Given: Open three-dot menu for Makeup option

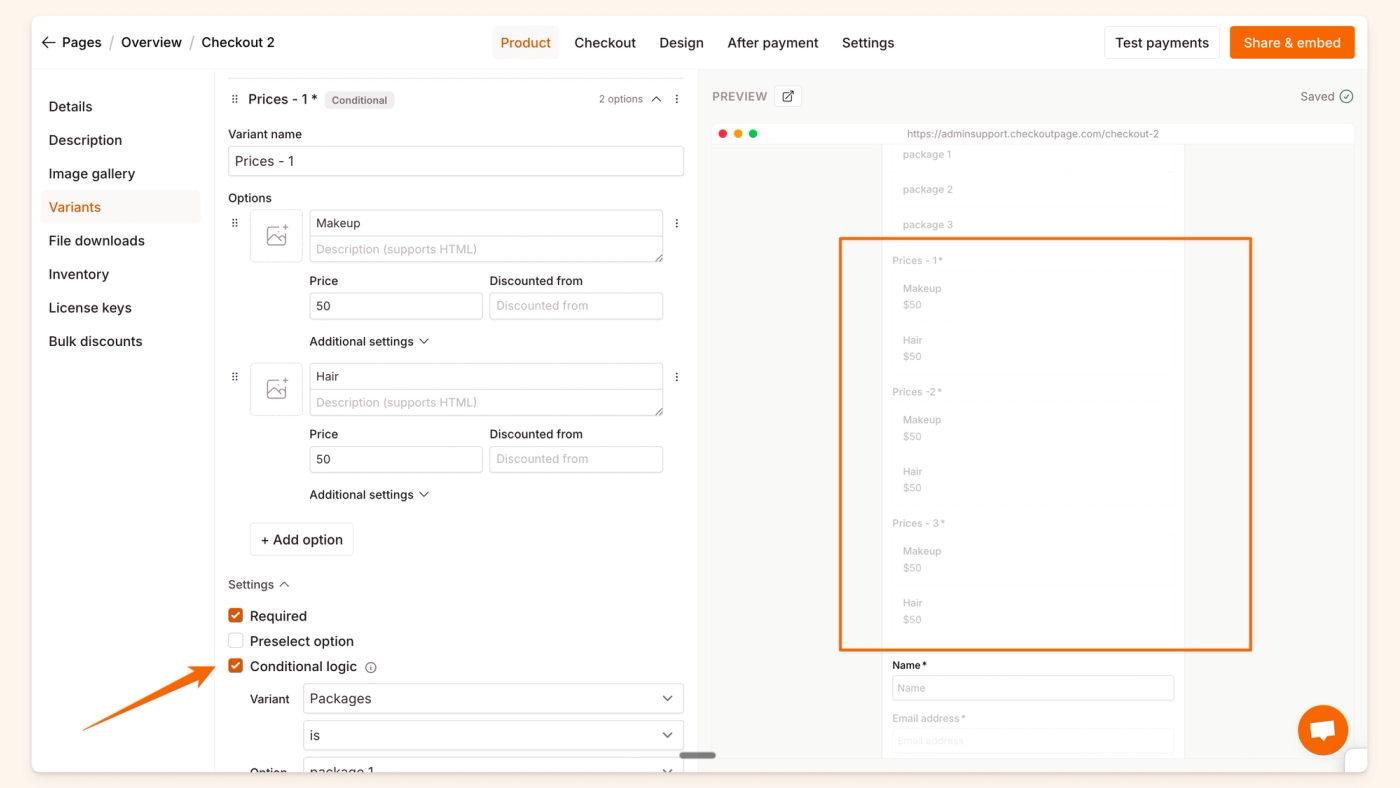Looking at the screenshot, I should [677, 223].
